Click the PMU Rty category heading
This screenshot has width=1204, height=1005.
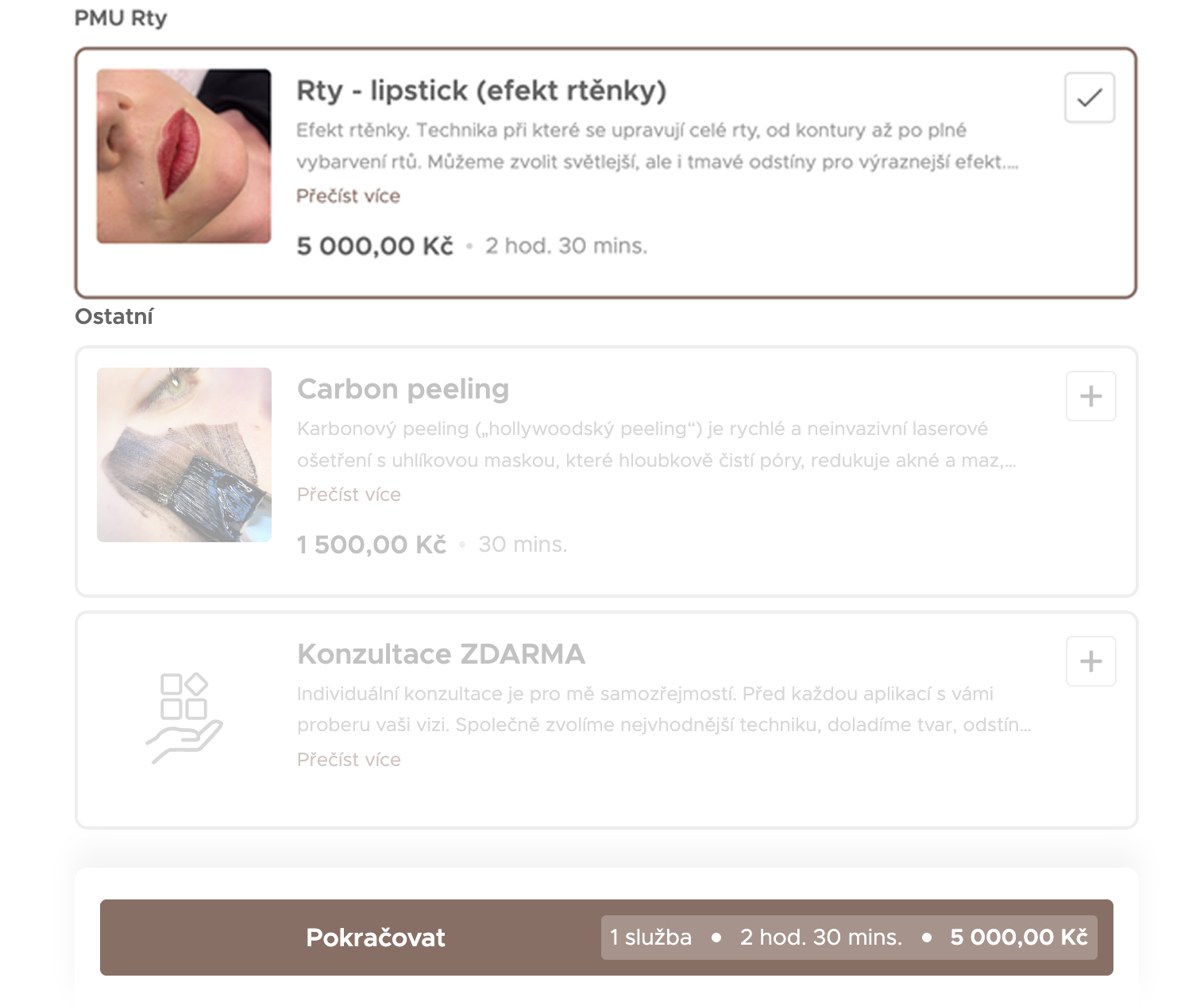coord(121,17)
